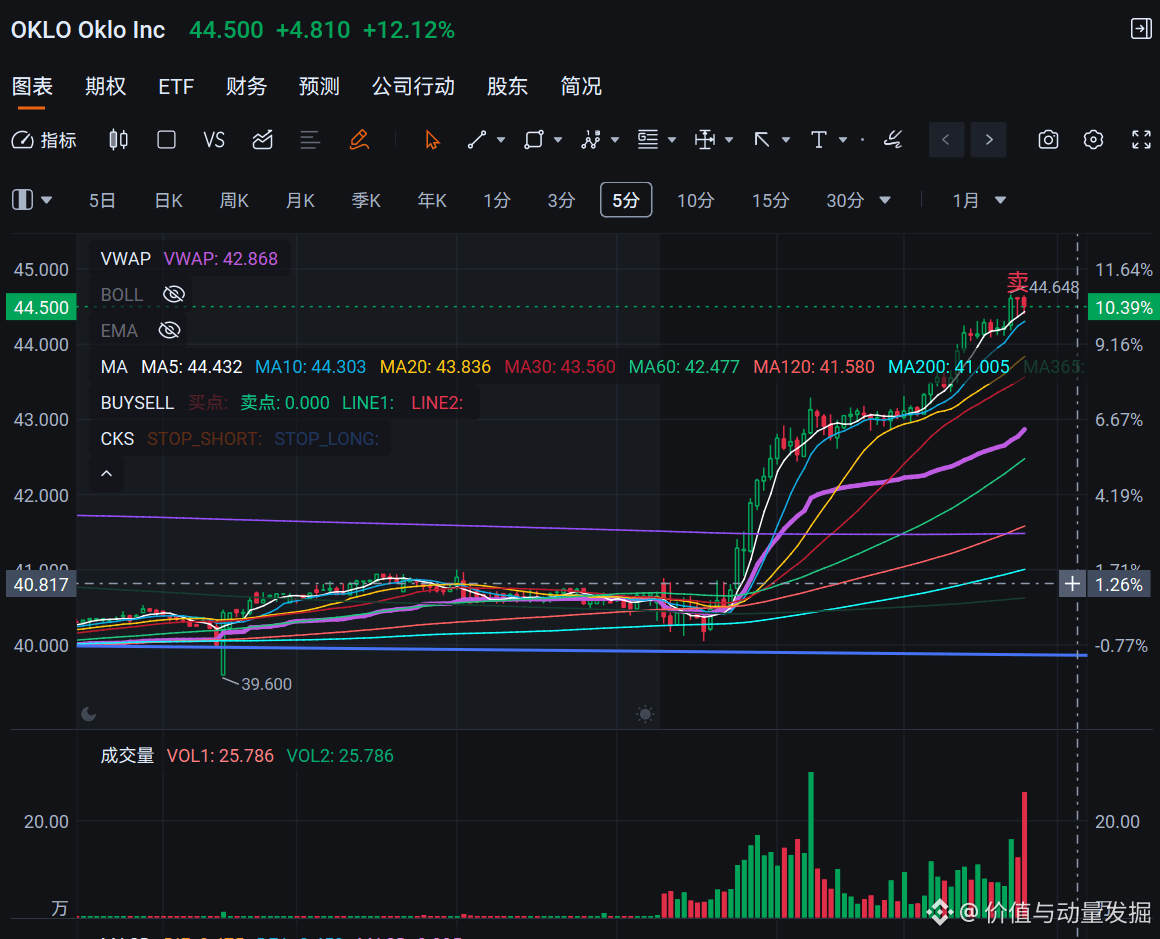The image size is (1160, 939).
Task: Go to previous with left arrow button
Action: click(x=945, y=140)
